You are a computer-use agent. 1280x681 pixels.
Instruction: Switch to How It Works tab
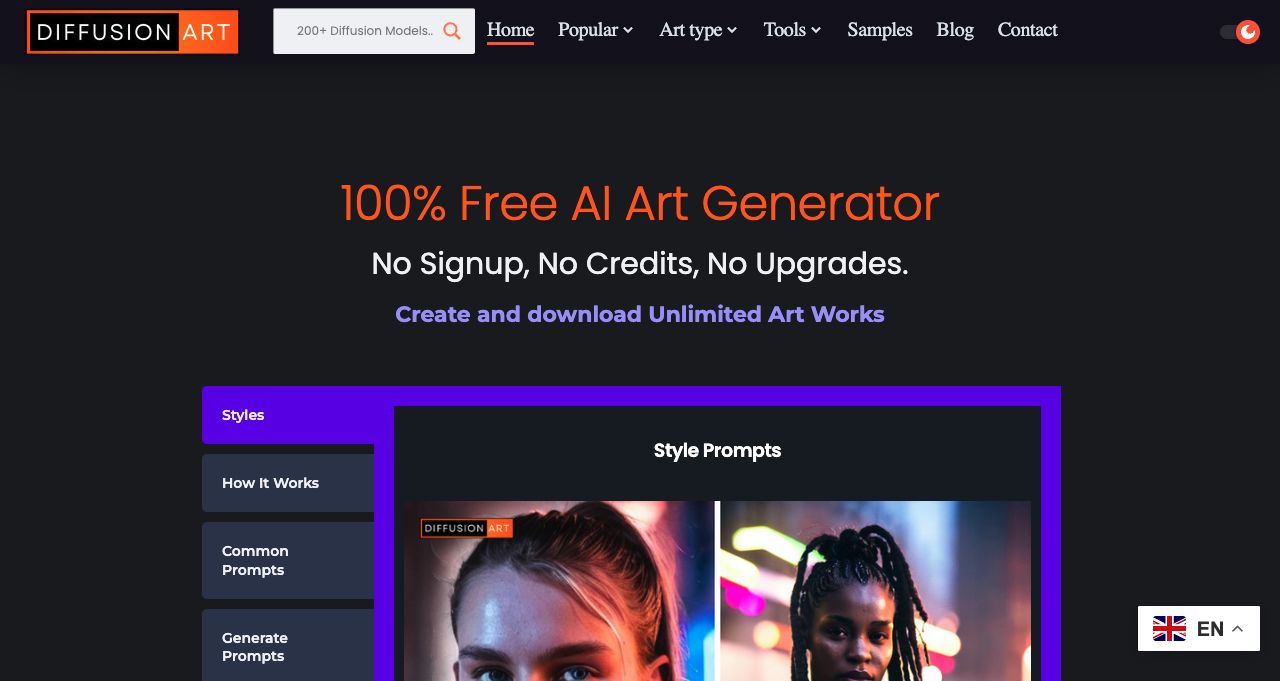pyautogui.click(x=288, y=483)
